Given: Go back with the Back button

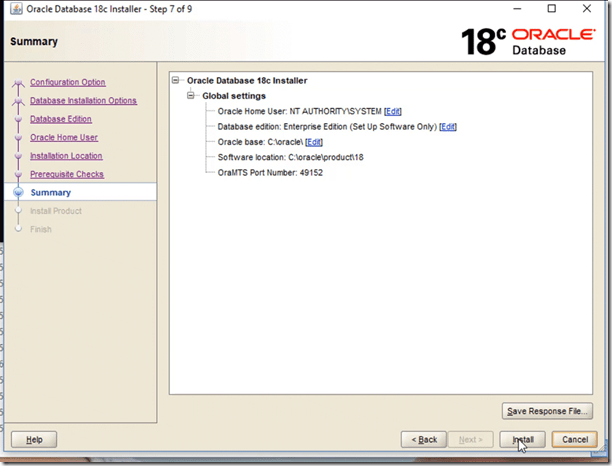Looking at the screenshot, I should (423, 439).
